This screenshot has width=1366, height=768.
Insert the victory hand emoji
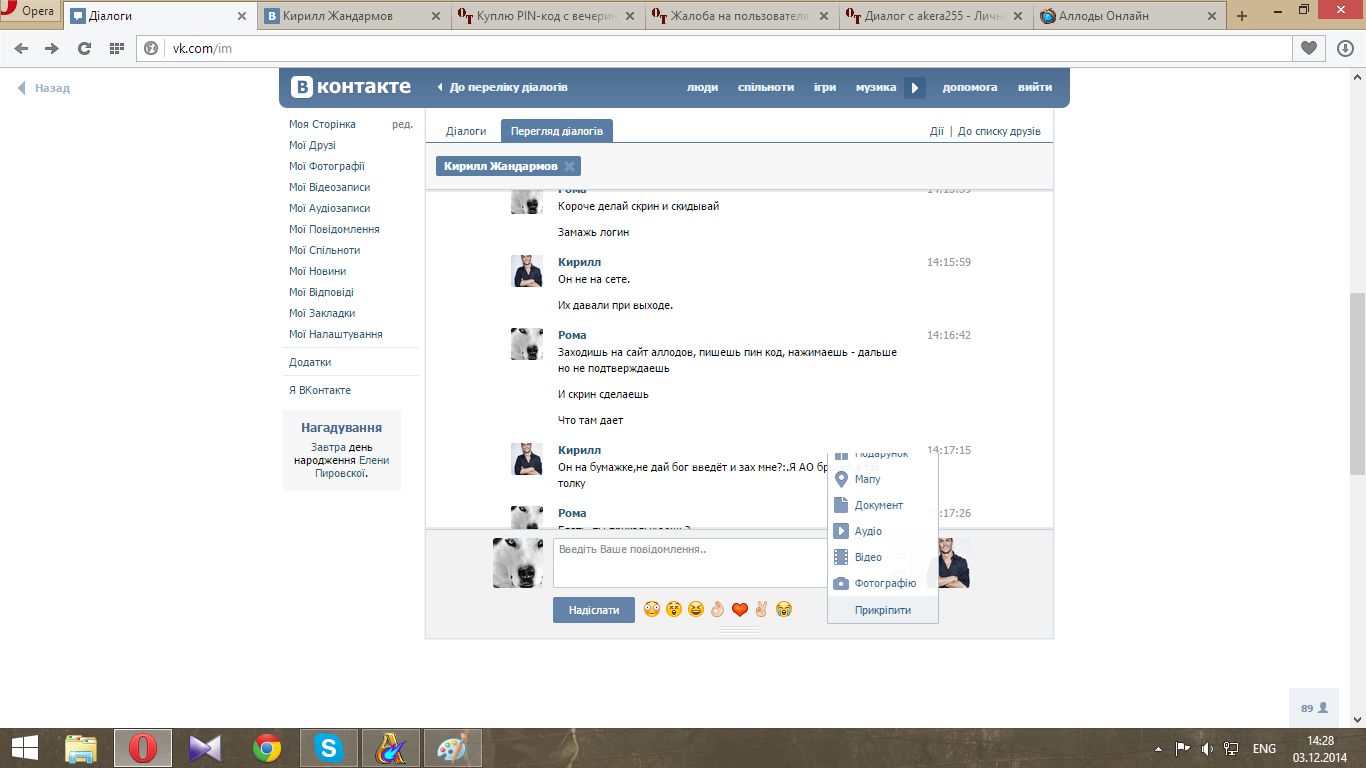tap(762, 609)
